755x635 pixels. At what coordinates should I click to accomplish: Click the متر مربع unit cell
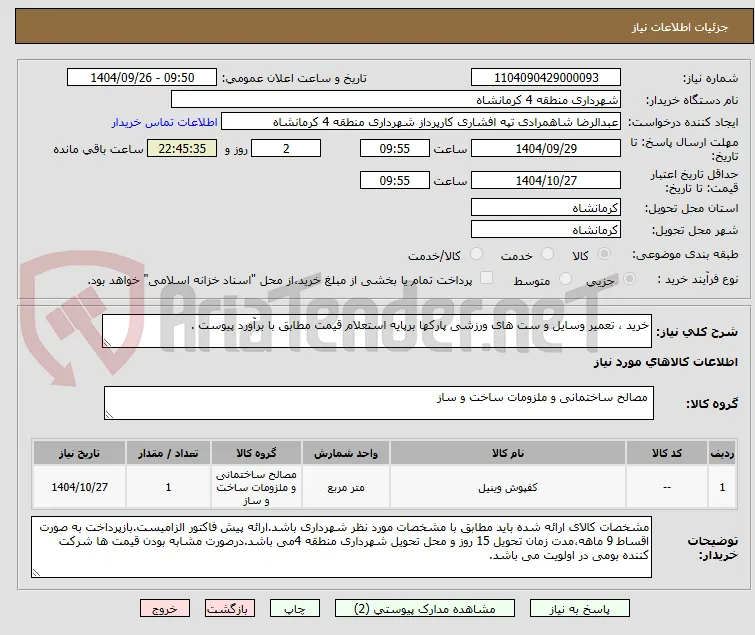click(x=346, y=487)
